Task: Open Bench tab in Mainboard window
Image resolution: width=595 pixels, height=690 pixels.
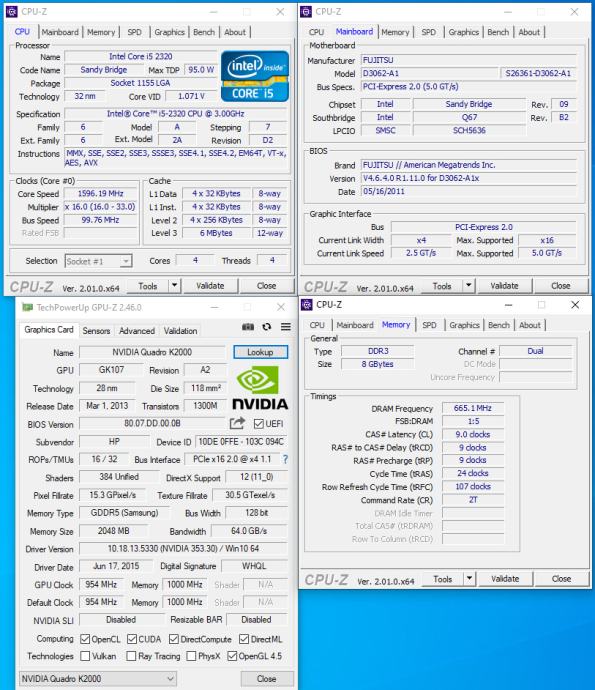Action: pyautogui.click(x=498, y=32)
